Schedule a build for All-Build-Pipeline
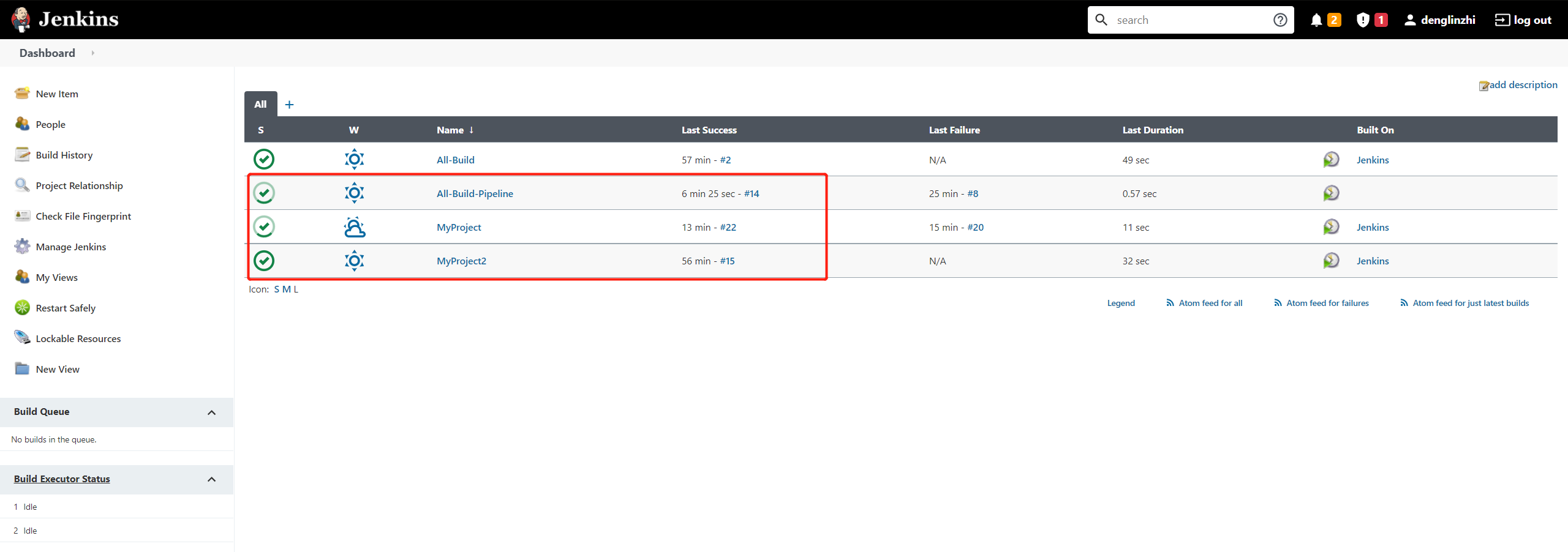 [x=1331, y=193]
